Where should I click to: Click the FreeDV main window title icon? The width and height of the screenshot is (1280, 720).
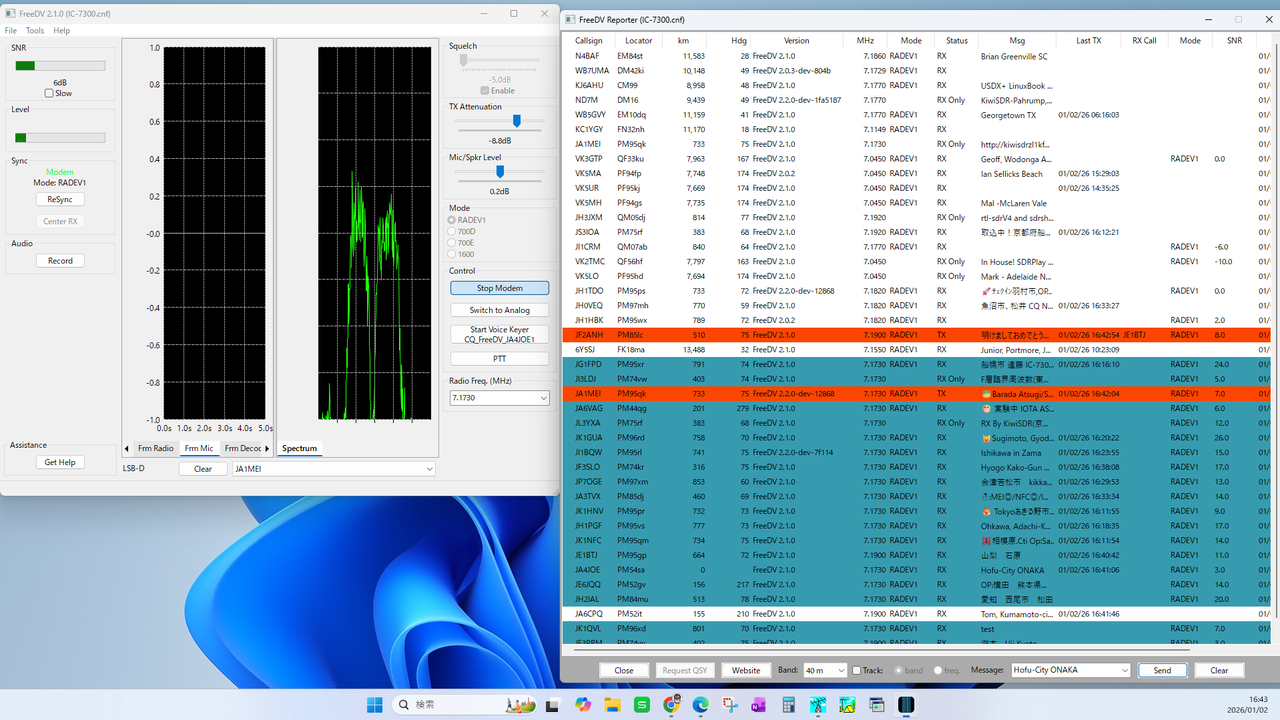coord(11,13)
